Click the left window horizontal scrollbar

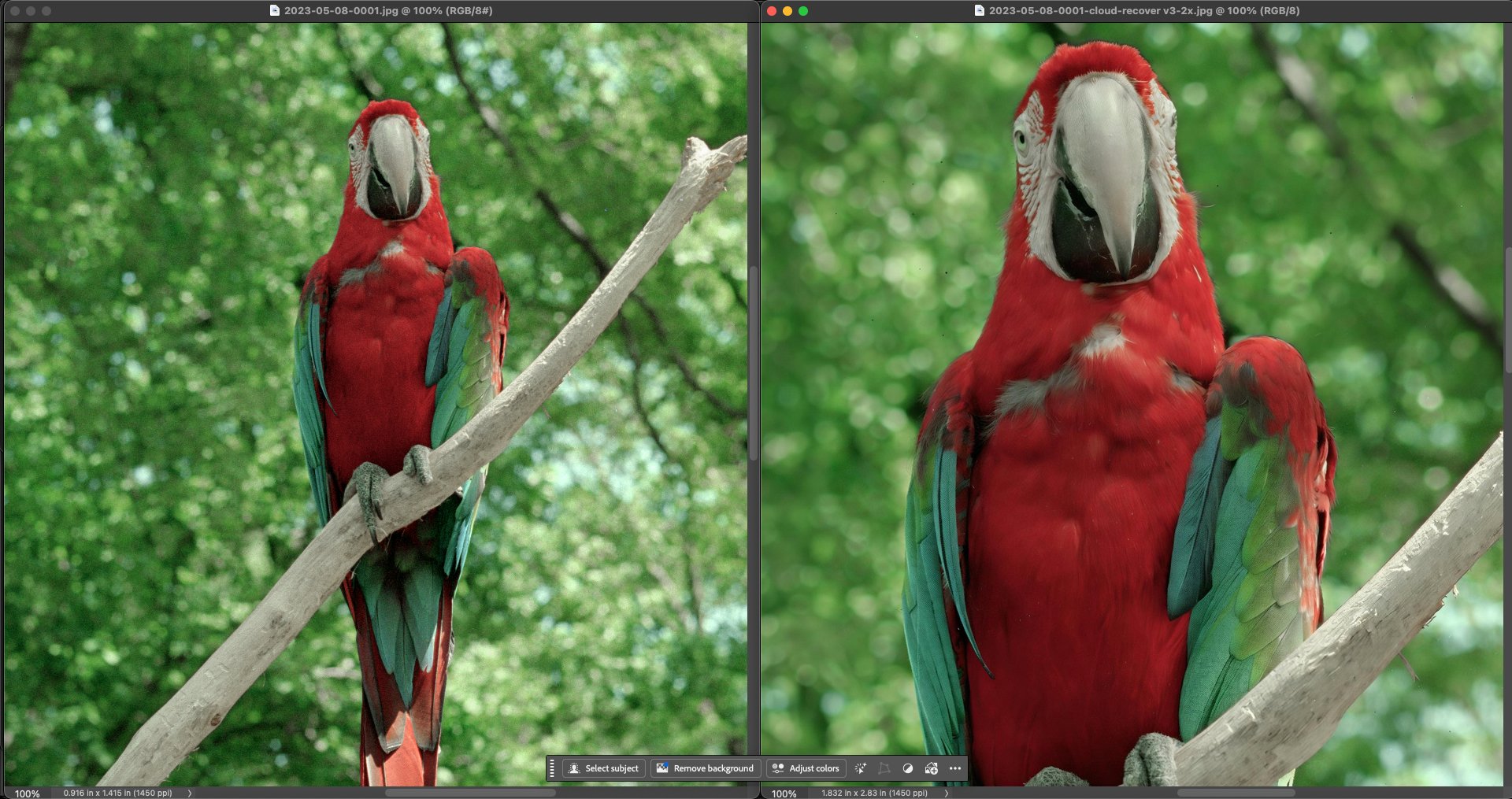470,793
